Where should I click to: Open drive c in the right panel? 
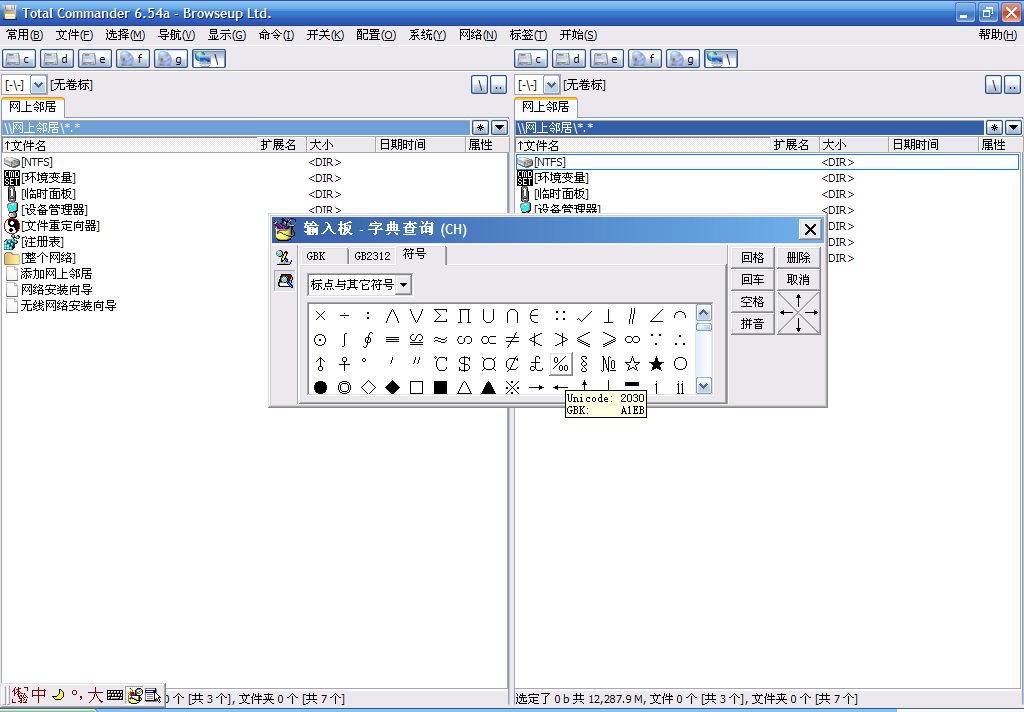click(x=531, y=59)
